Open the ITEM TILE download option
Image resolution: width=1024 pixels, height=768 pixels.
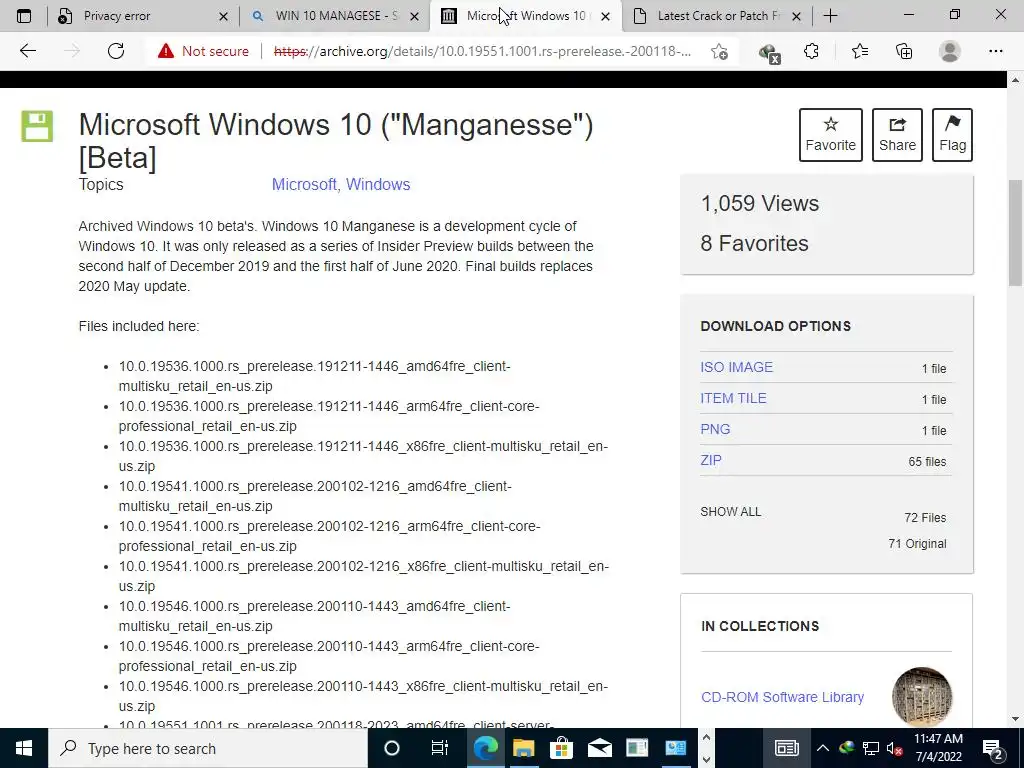[x=733, y=398]
